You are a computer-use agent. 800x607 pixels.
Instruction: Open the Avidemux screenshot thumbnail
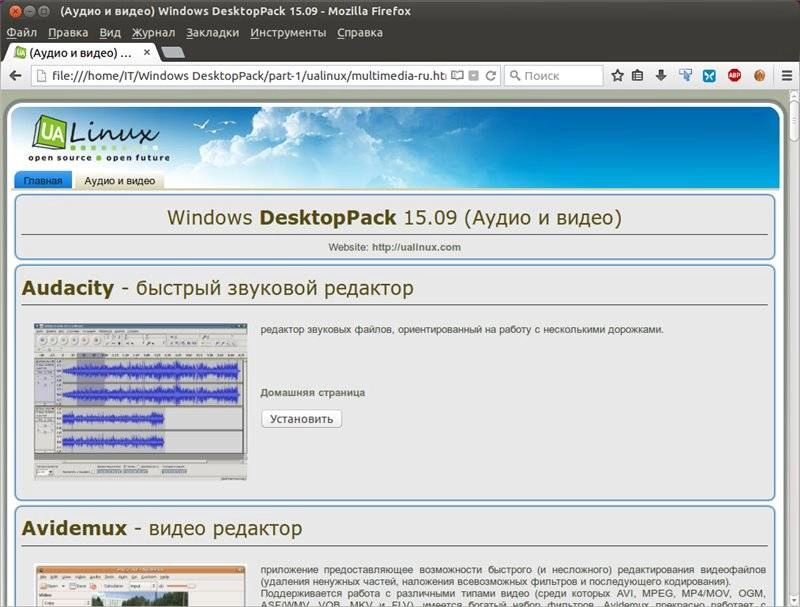point(140,585)
